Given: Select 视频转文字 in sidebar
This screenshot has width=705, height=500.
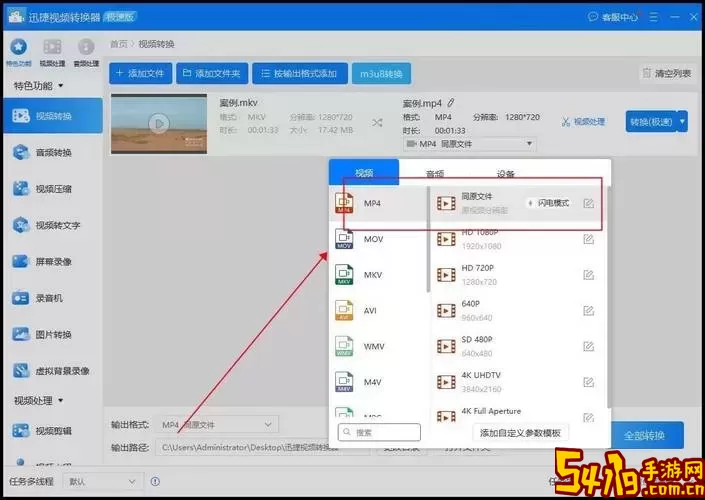Looking at the screenshot, I should pos(53,225).
